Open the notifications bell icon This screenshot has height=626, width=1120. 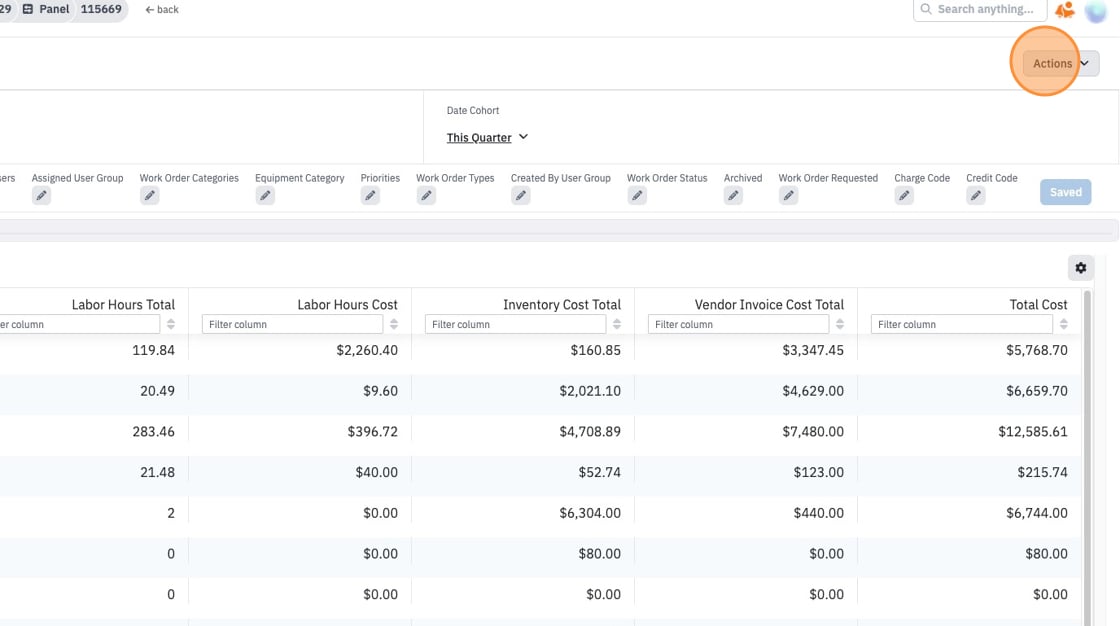pos(1065,10)
